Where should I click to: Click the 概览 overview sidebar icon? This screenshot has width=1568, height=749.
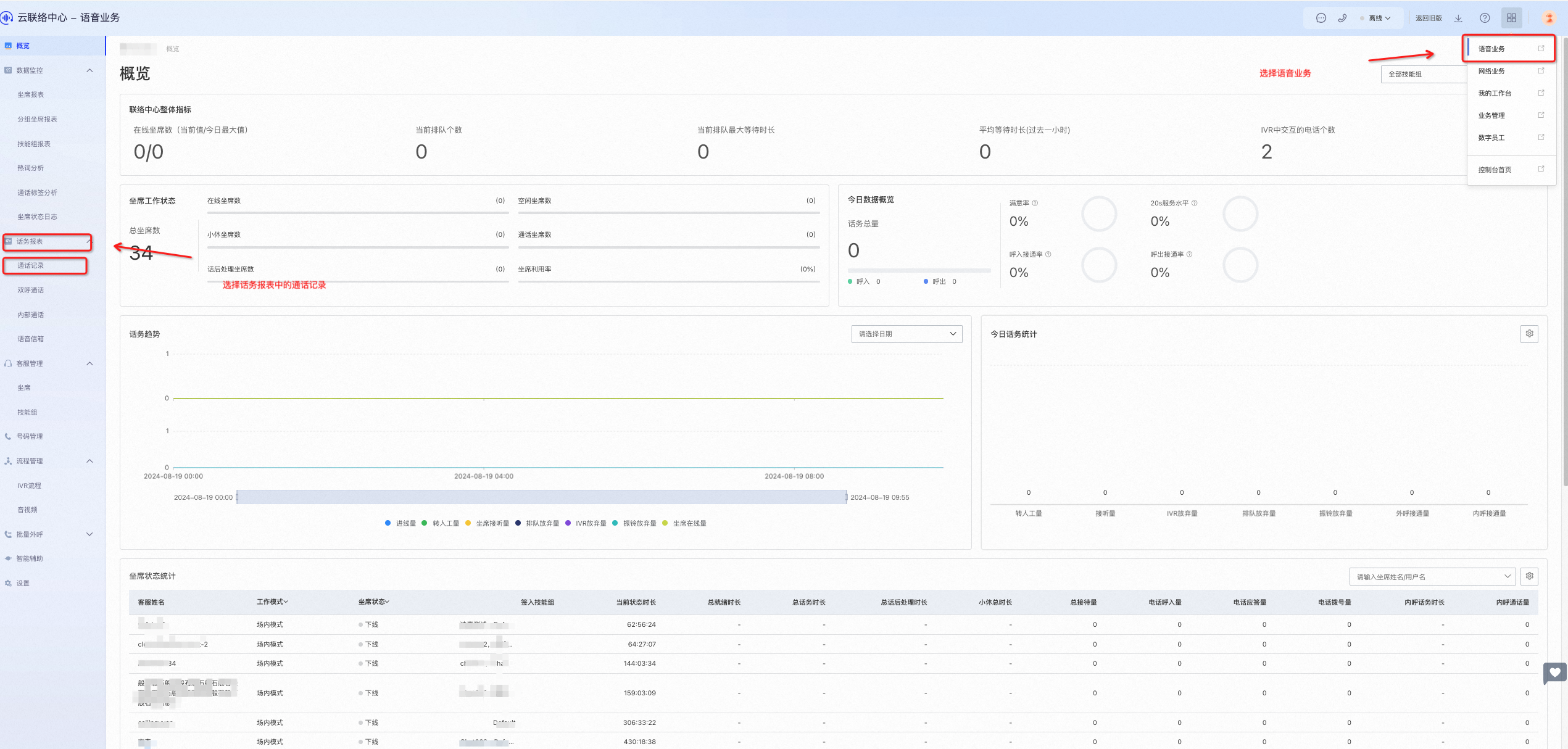click(x=8, y=46)
